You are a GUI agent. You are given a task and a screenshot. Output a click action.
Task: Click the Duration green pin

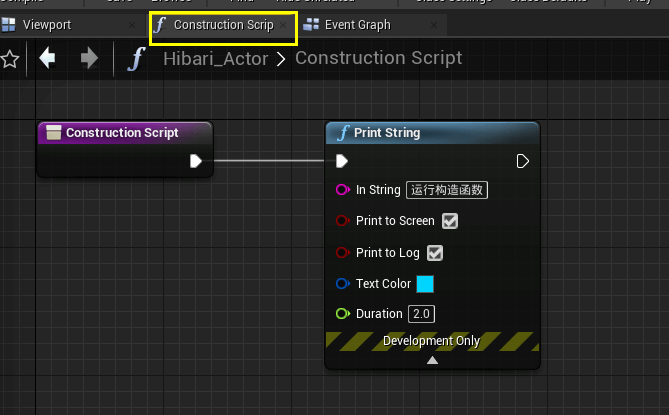[x=343, y=313]
